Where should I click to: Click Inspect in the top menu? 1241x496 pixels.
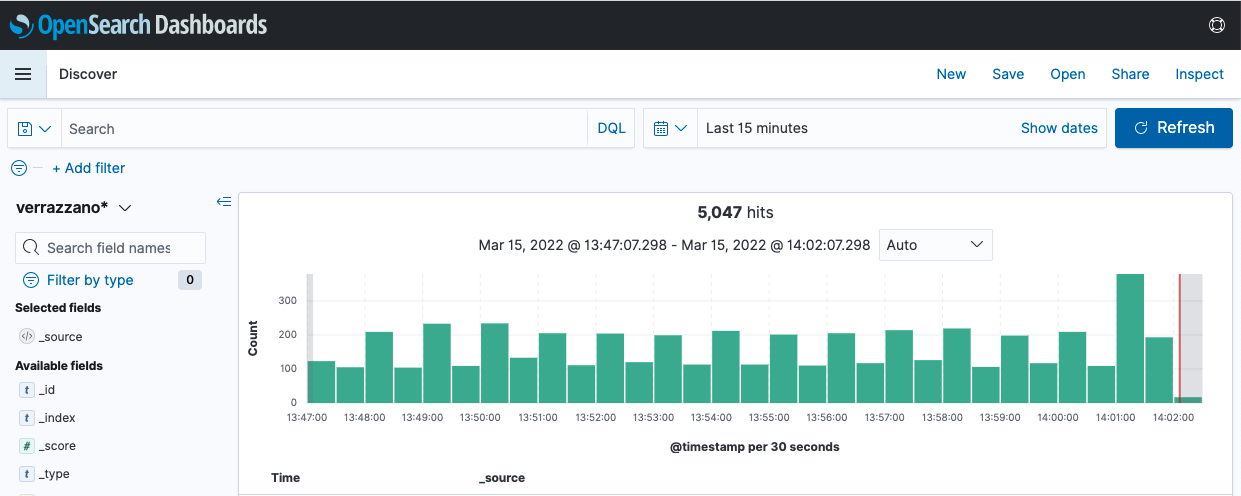[1199, 74]
